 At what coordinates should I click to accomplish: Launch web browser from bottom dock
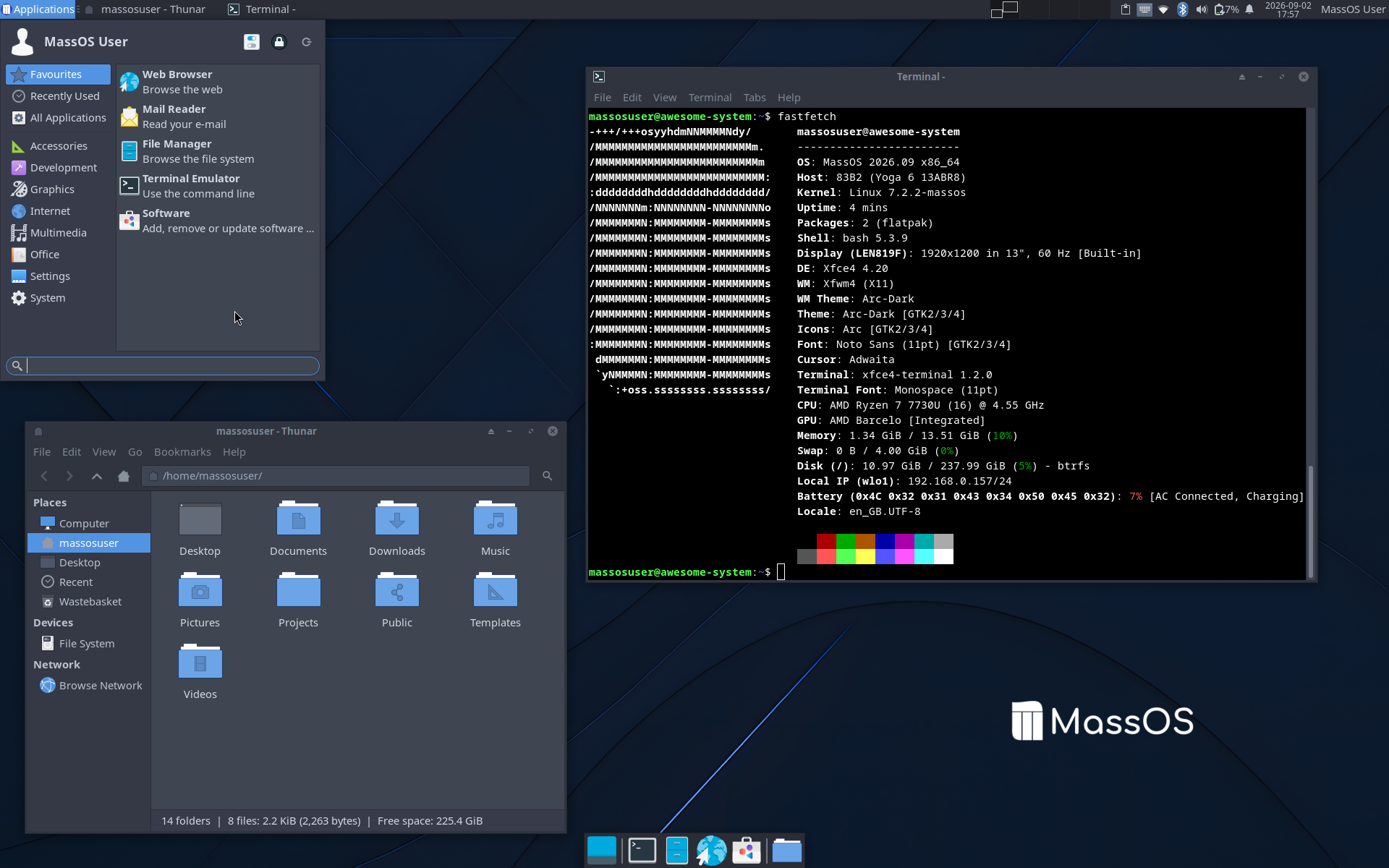(712, 851)
